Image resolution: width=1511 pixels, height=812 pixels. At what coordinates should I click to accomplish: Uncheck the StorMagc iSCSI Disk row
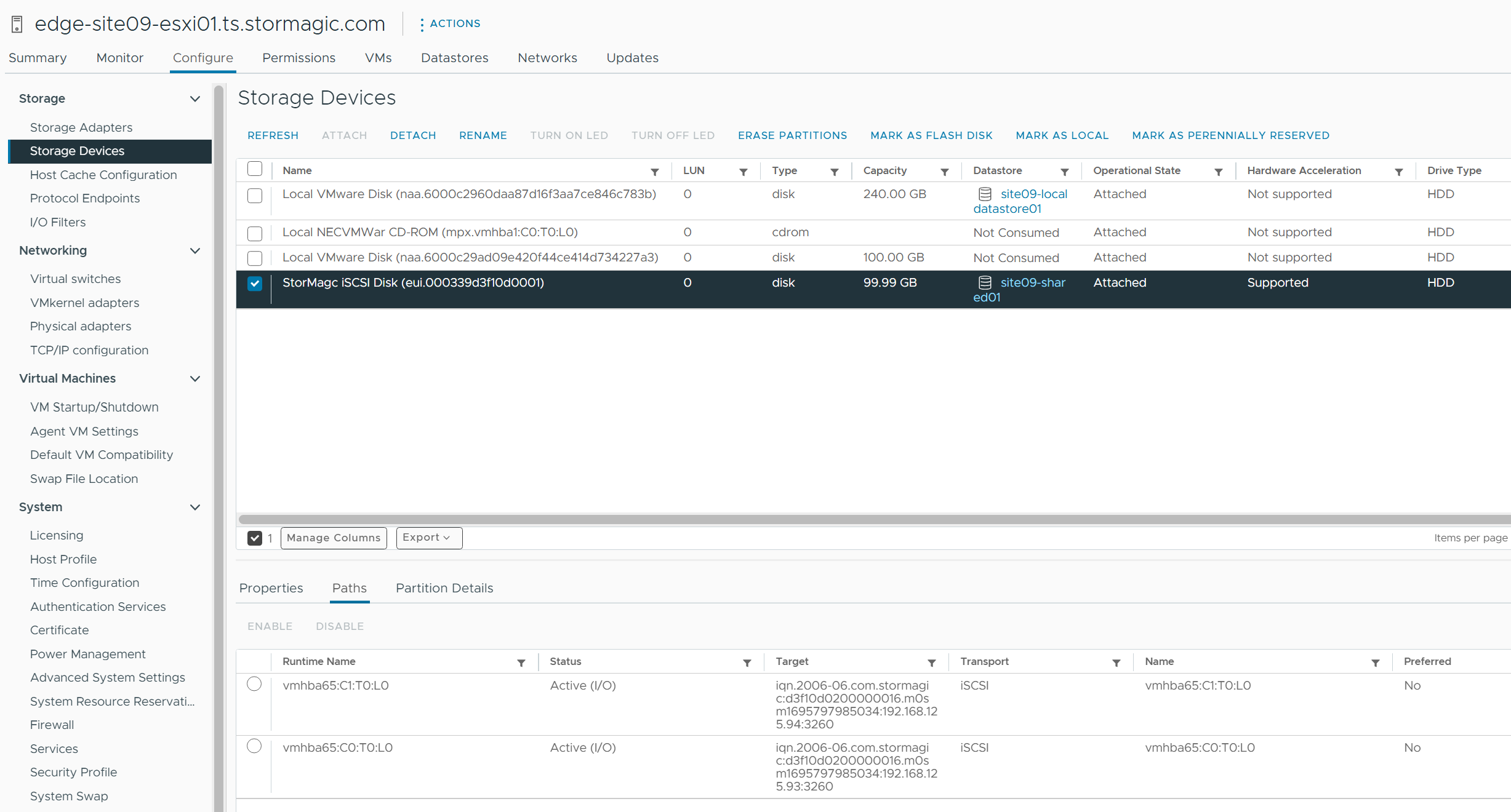(x=255, y=284)
